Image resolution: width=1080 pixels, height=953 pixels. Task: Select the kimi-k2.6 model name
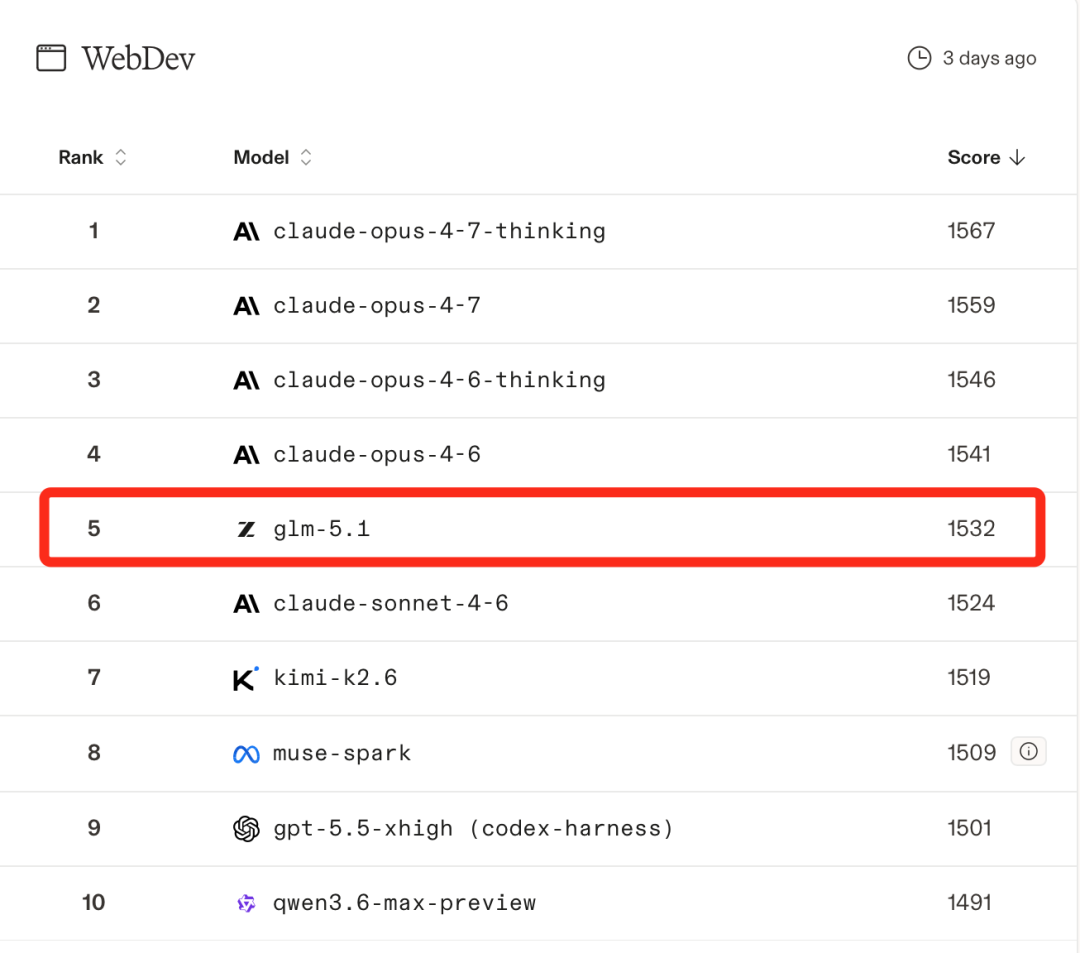click(x=335, y=678)
